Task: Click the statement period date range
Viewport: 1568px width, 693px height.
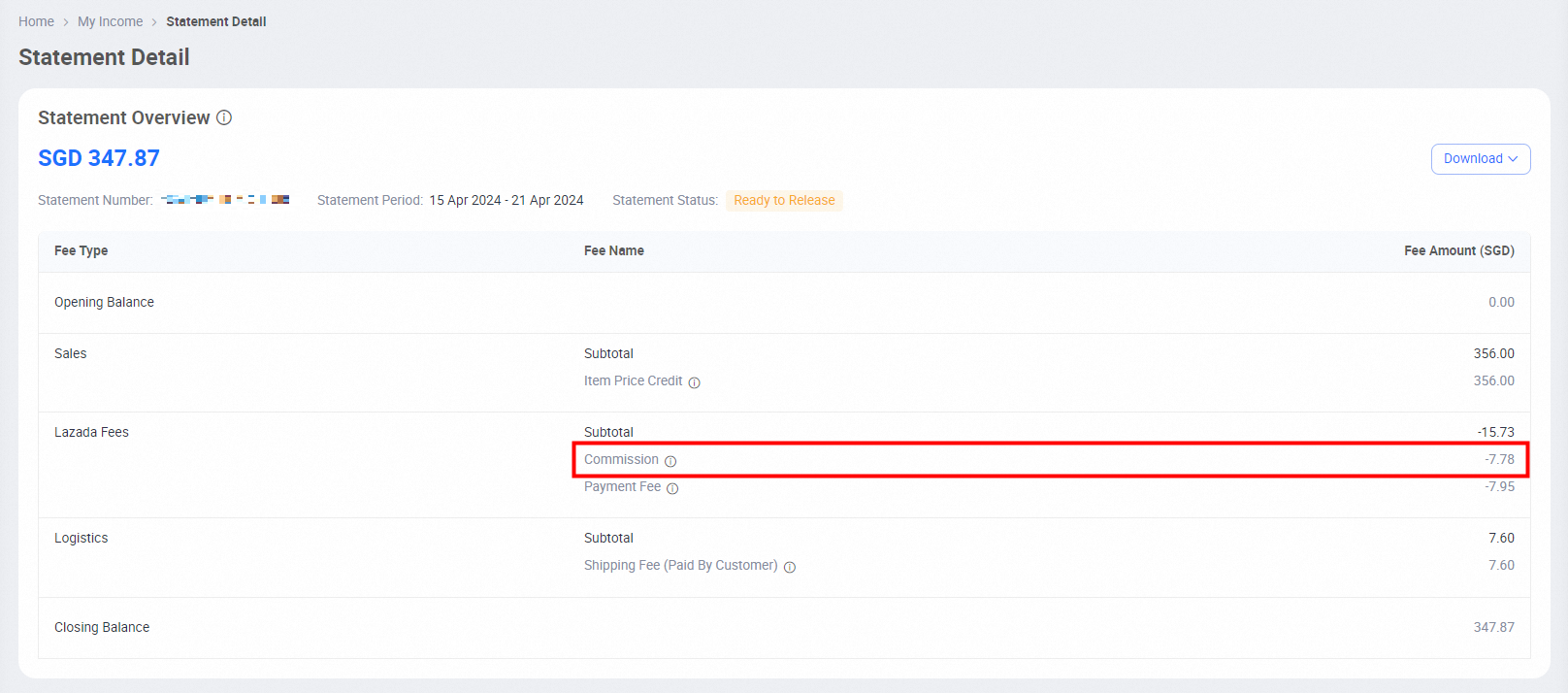Action: click(506, 200)
